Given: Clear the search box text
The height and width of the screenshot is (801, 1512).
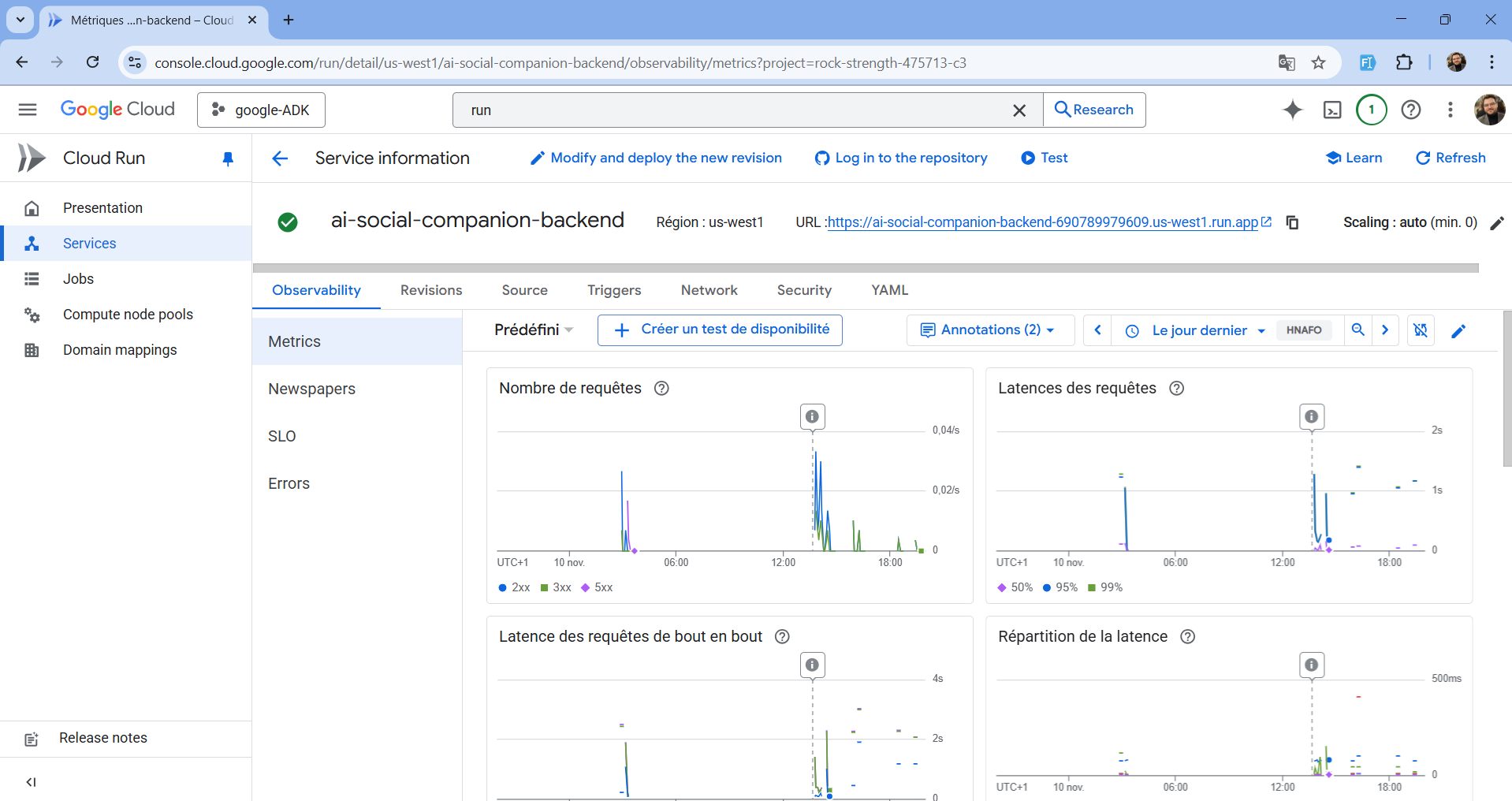Looking at the screenshot, I should coord(1019,110).
